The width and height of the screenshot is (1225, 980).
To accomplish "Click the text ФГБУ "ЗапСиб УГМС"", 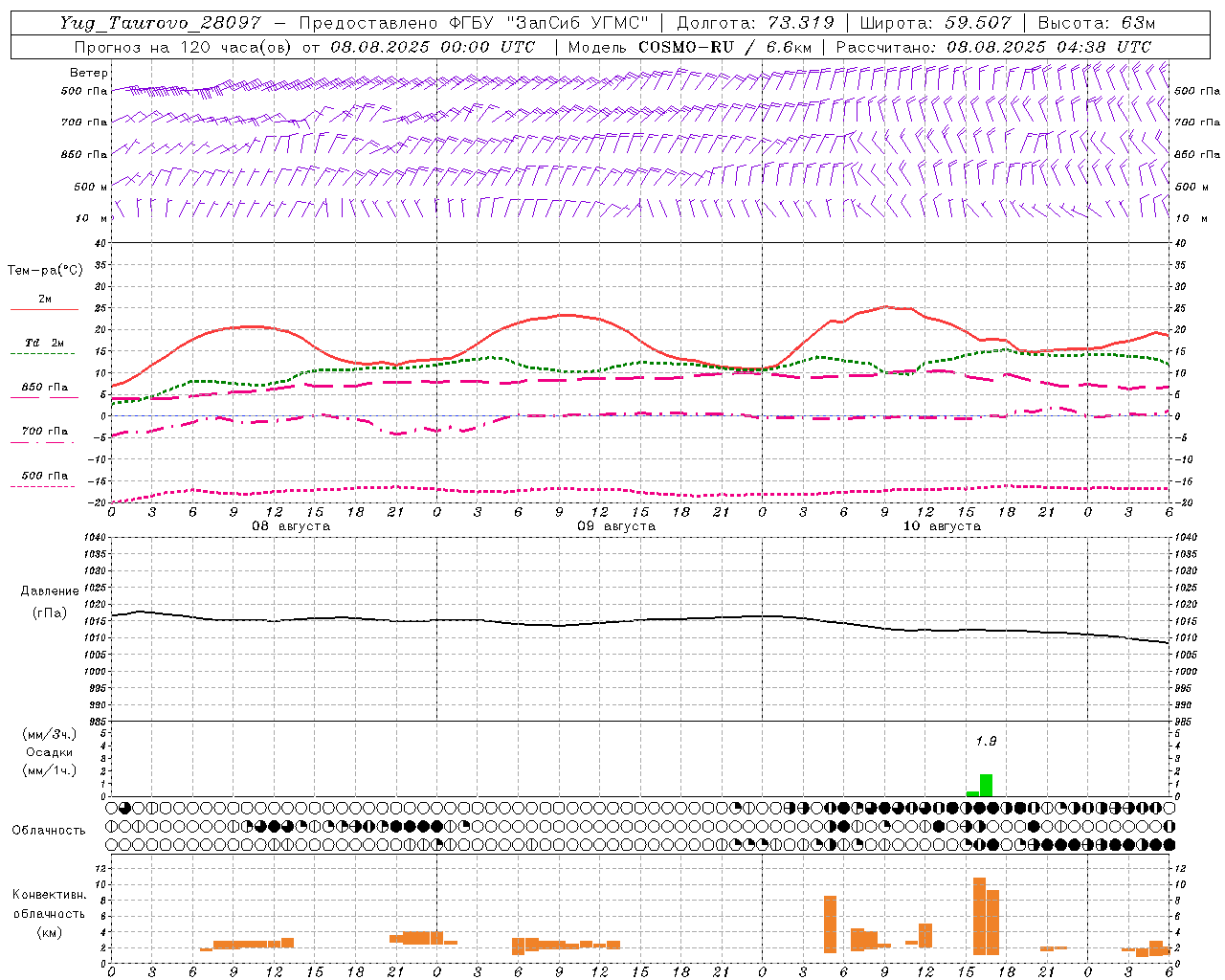I will [547, 23].
